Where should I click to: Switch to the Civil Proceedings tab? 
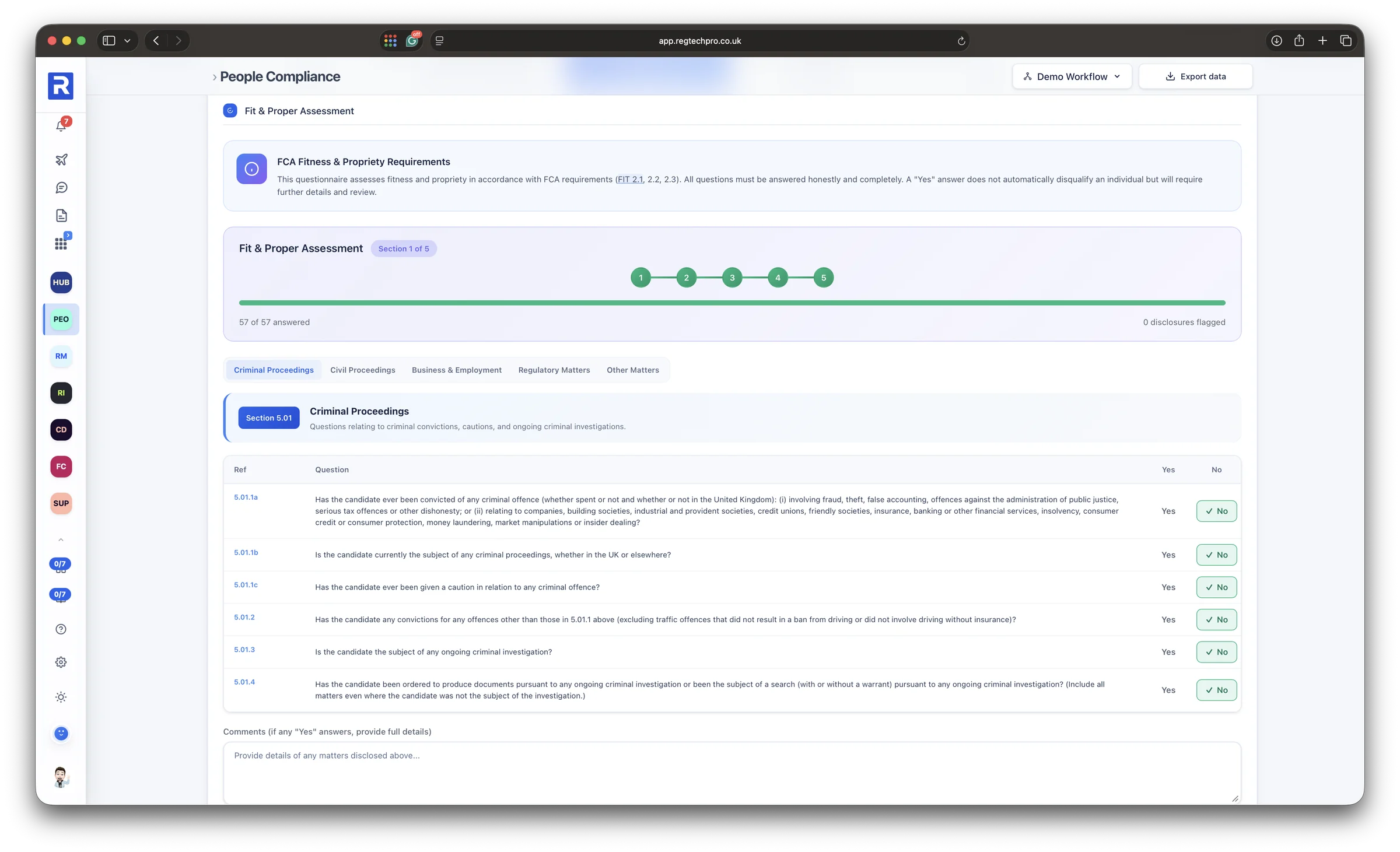[362, 370]
